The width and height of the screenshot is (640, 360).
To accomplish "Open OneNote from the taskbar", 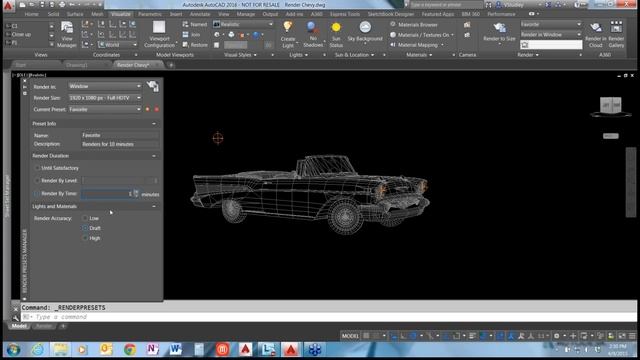I will pyautogui.click(x=153, y=349).
